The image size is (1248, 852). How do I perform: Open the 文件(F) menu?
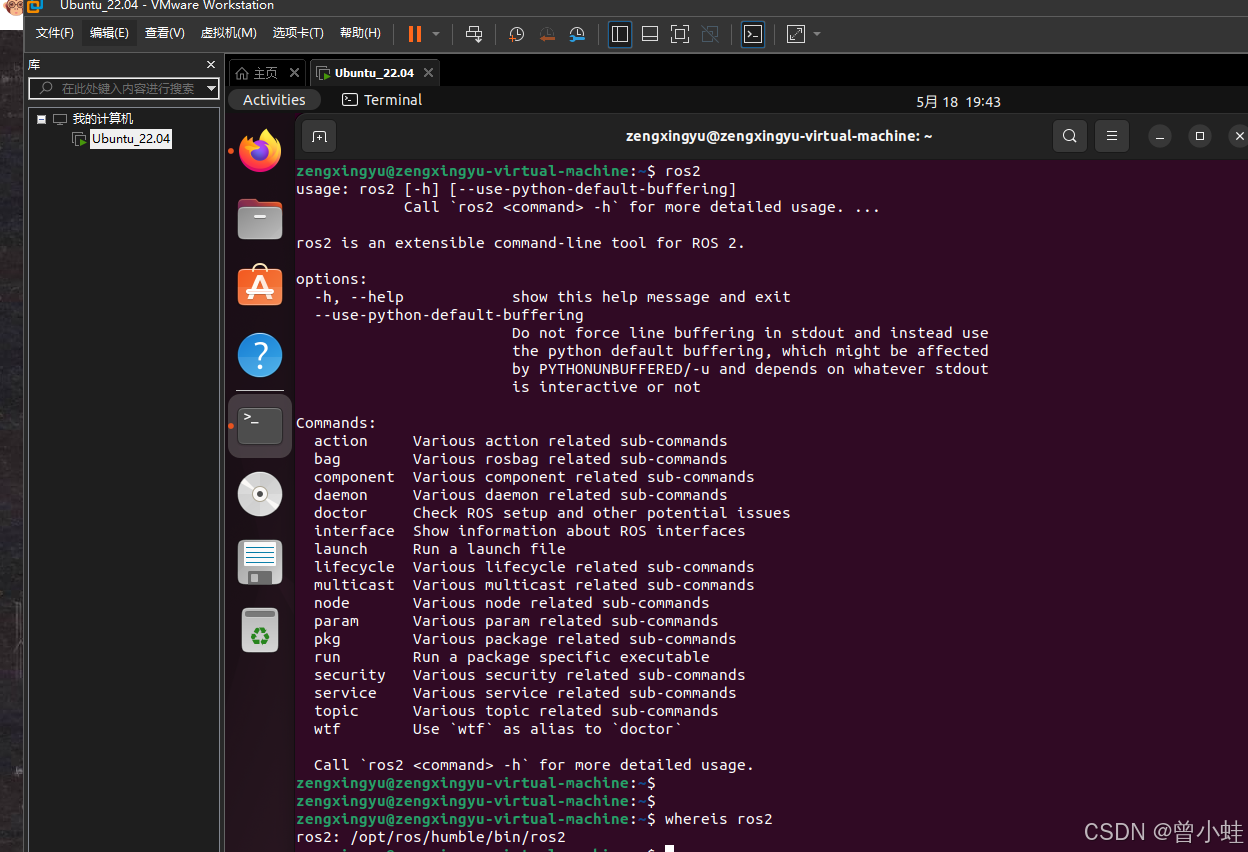55,33
